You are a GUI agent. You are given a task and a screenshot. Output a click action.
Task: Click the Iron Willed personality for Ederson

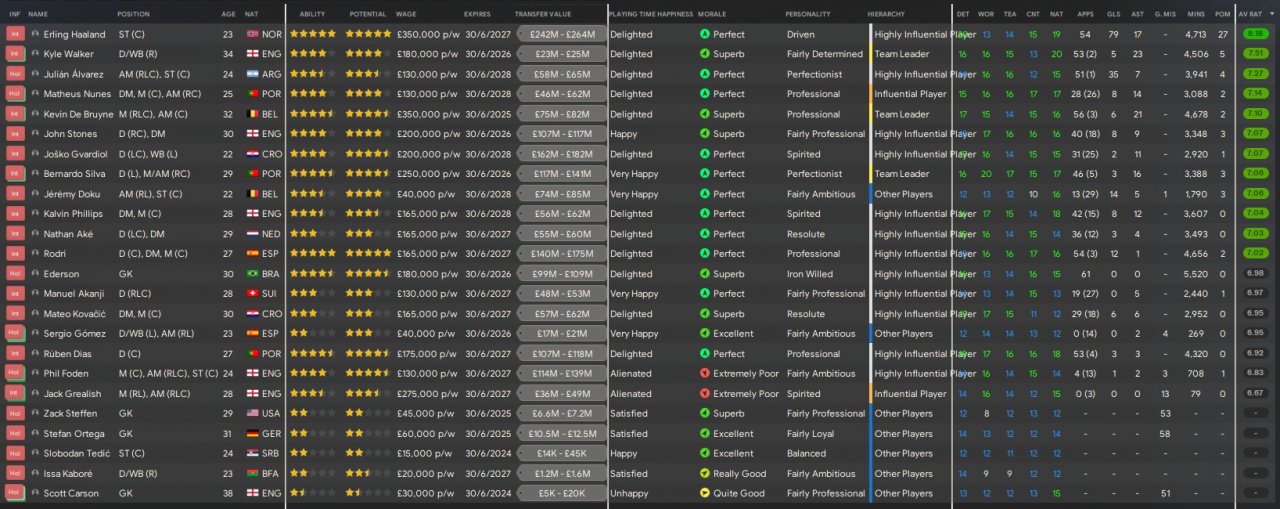(x=810, y=274)
